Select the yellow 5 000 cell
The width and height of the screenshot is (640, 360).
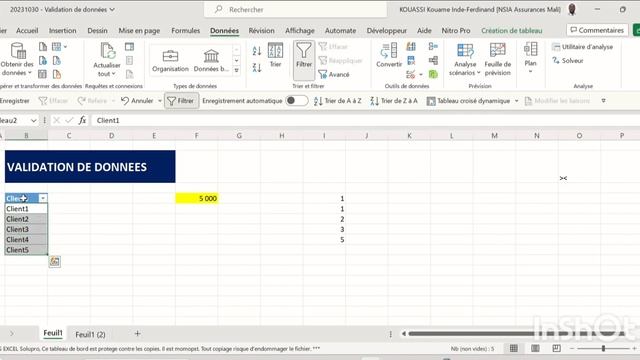click(197, 198)
